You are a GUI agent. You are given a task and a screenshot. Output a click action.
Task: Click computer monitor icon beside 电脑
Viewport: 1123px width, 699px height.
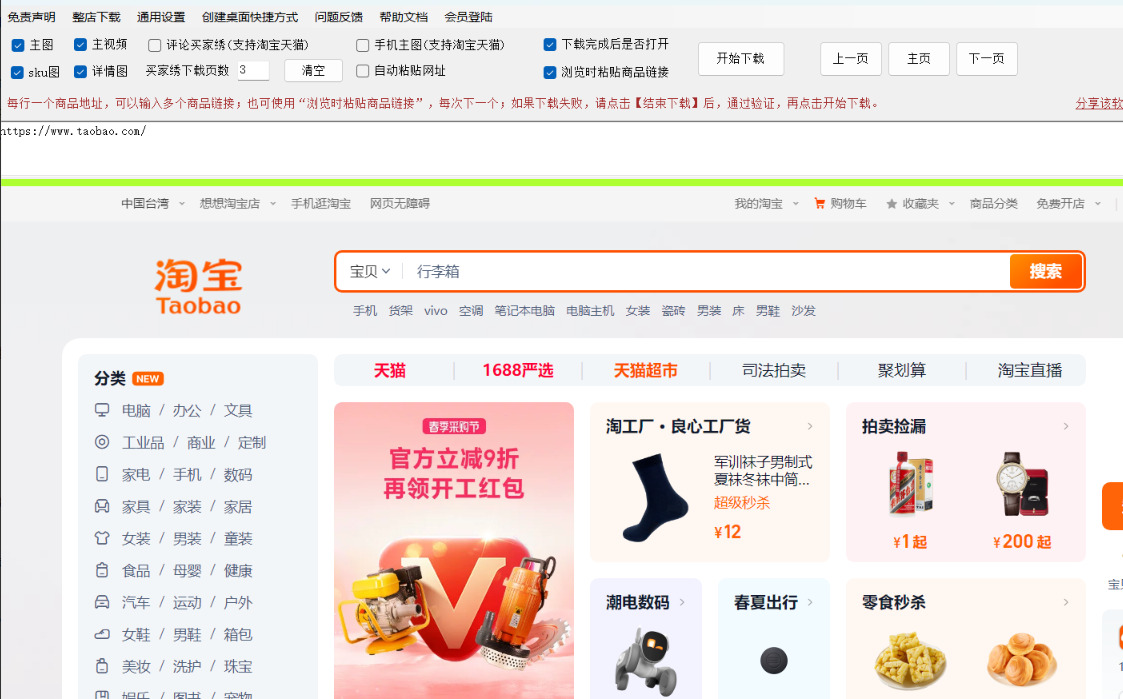[x=102, y=410]
